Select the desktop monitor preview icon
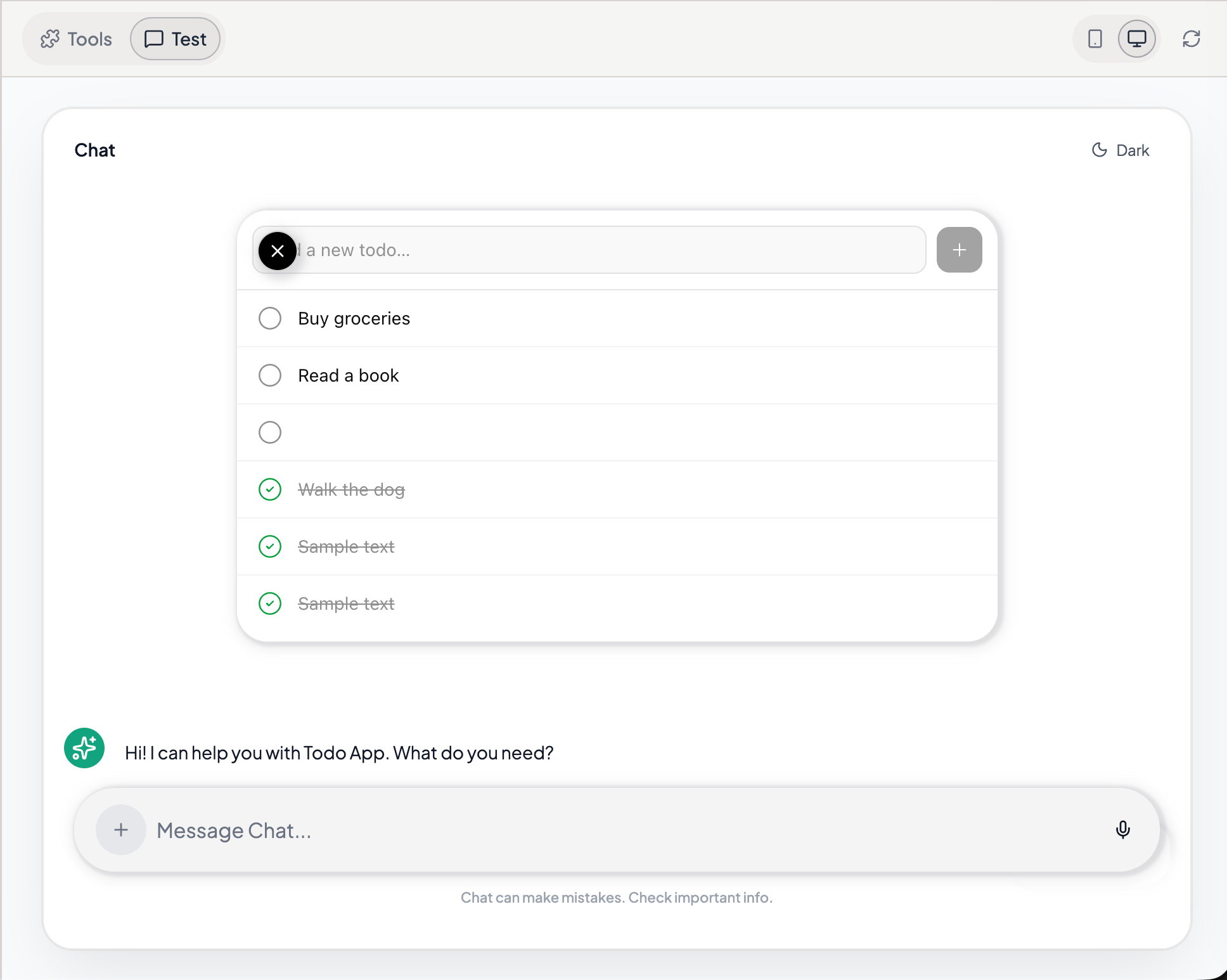 click(1137, 39)
